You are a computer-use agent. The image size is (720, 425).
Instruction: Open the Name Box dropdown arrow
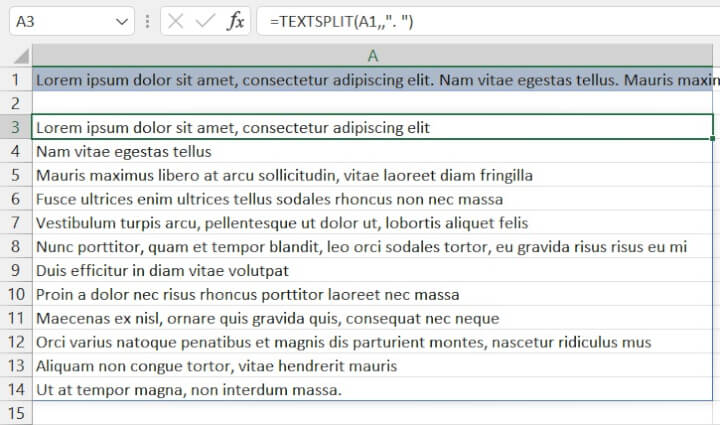click(x=122, y=21)
